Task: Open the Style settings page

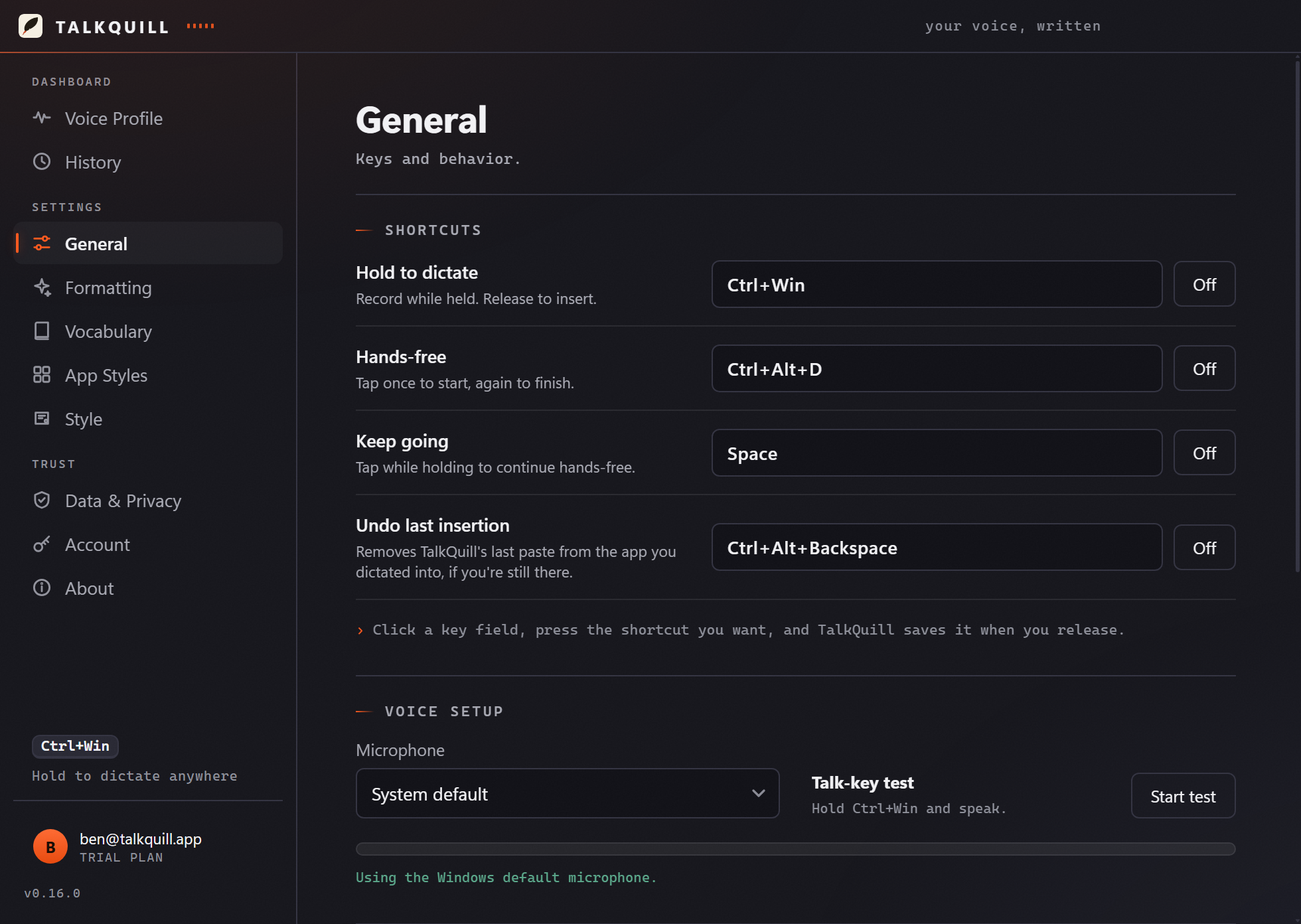Action: (x=147, y=419)
